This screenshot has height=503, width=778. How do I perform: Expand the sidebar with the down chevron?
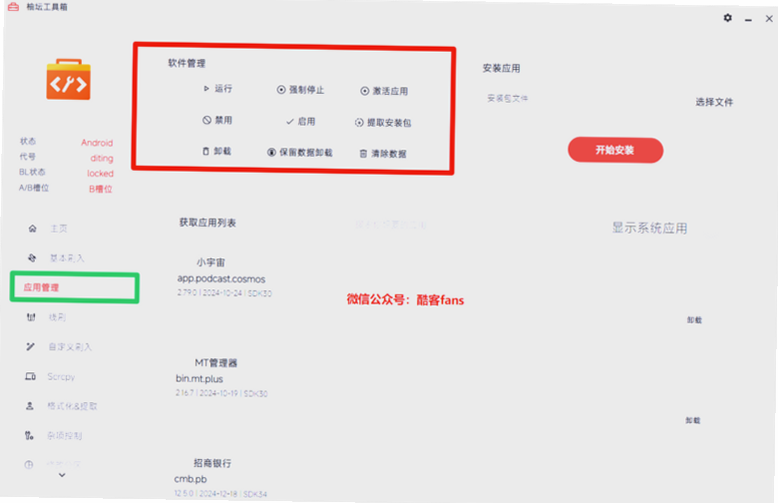point(62,475)
